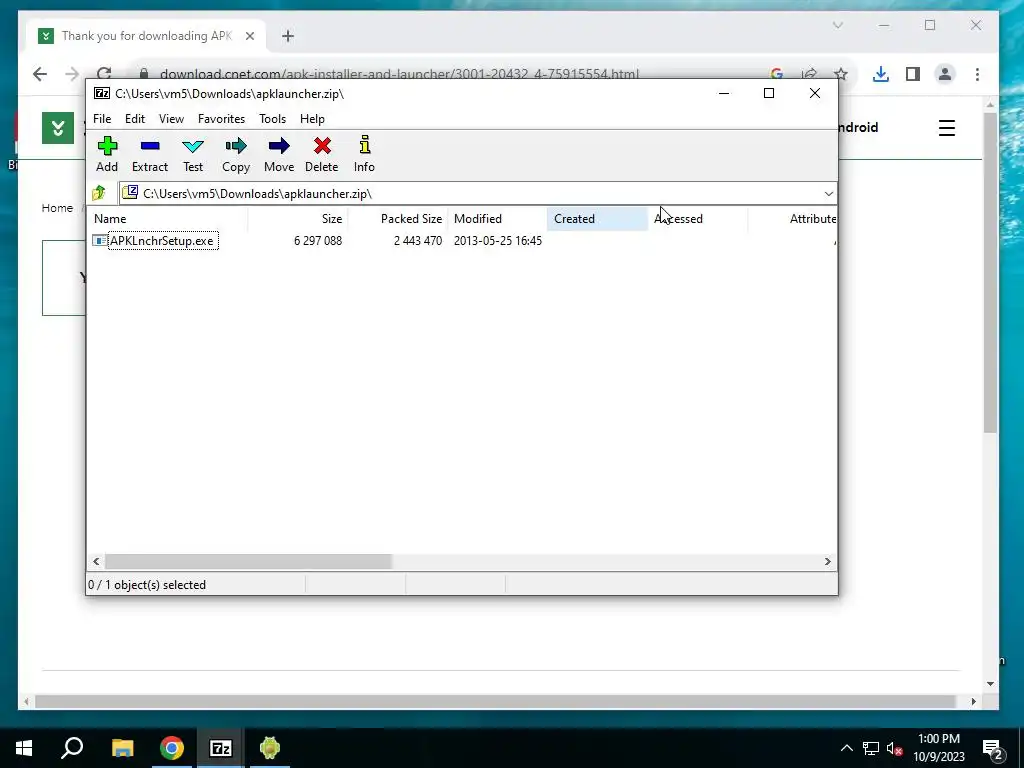Click the share page icon in Chrome
The image size is (1024, 768).
(809, 74)
